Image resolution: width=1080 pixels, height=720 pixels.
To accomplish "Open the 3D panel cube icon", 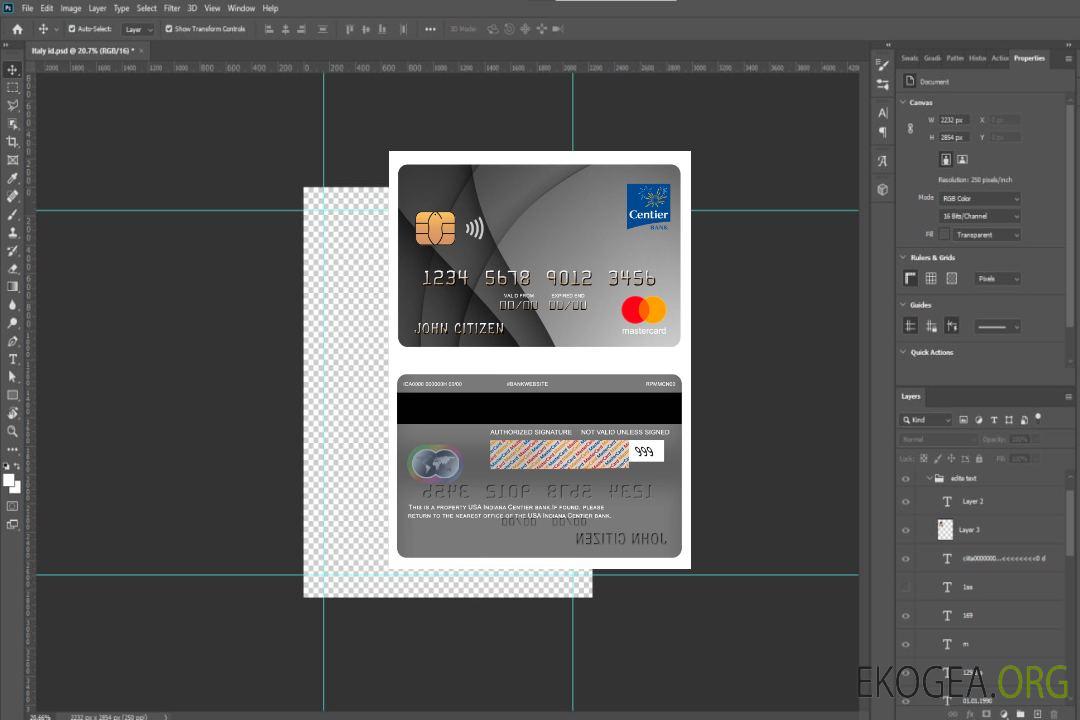I will pos(883,189).
